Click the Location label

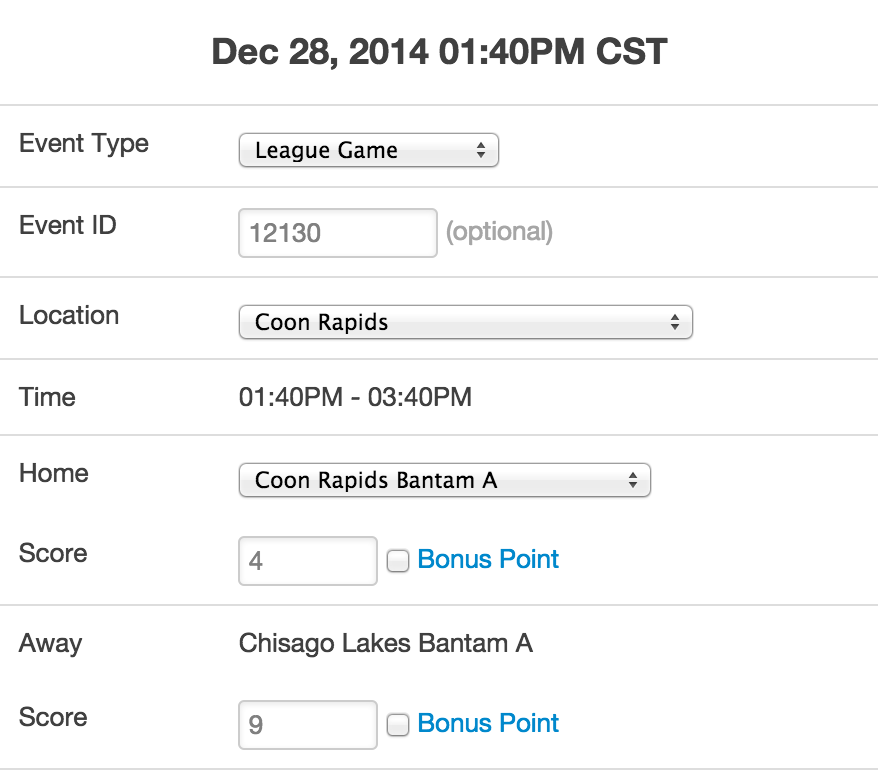coord(69,315)
